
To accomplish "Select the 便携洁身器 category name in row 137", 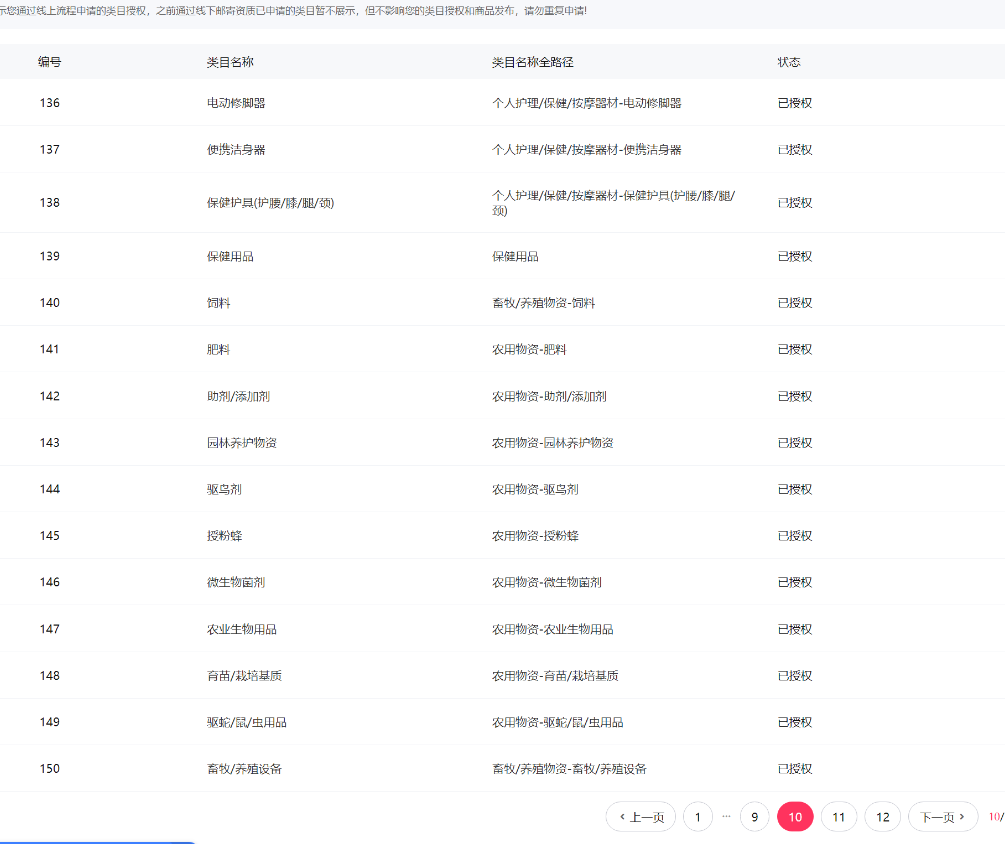I will click(x=236, y=150).
